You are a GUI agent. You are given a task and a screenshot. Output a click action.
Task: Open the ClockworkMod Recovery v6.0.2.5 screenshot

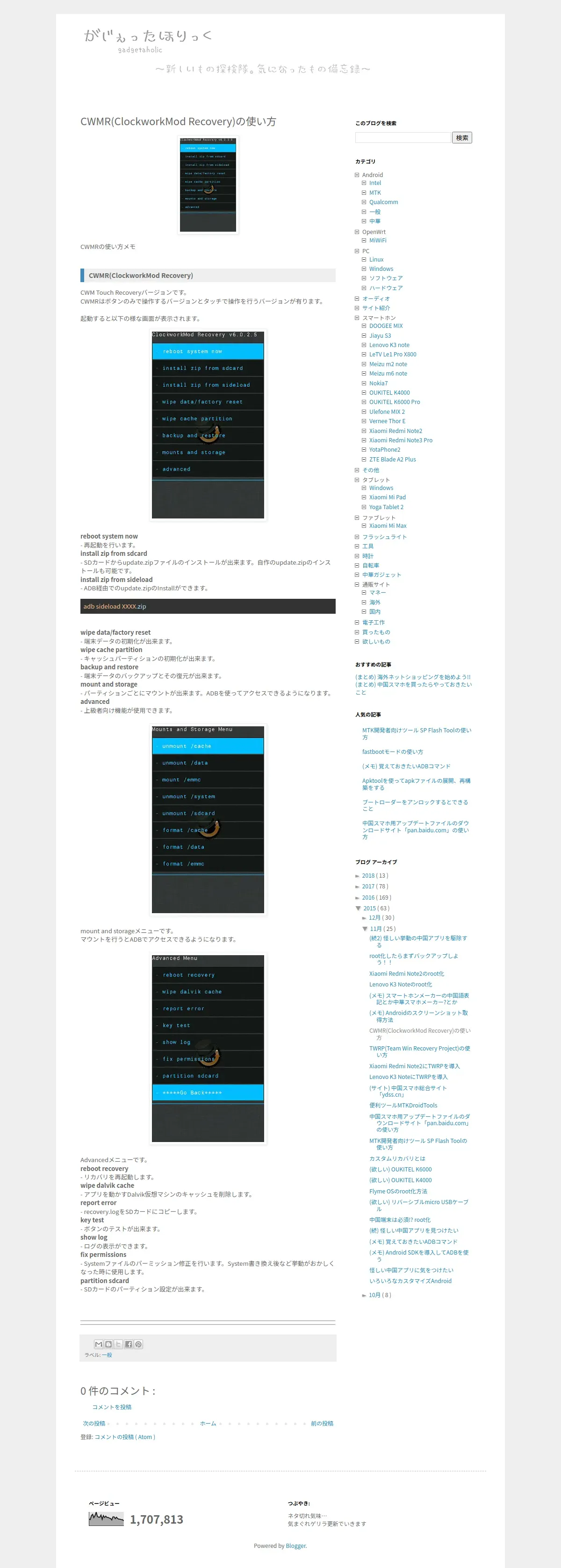208,425
